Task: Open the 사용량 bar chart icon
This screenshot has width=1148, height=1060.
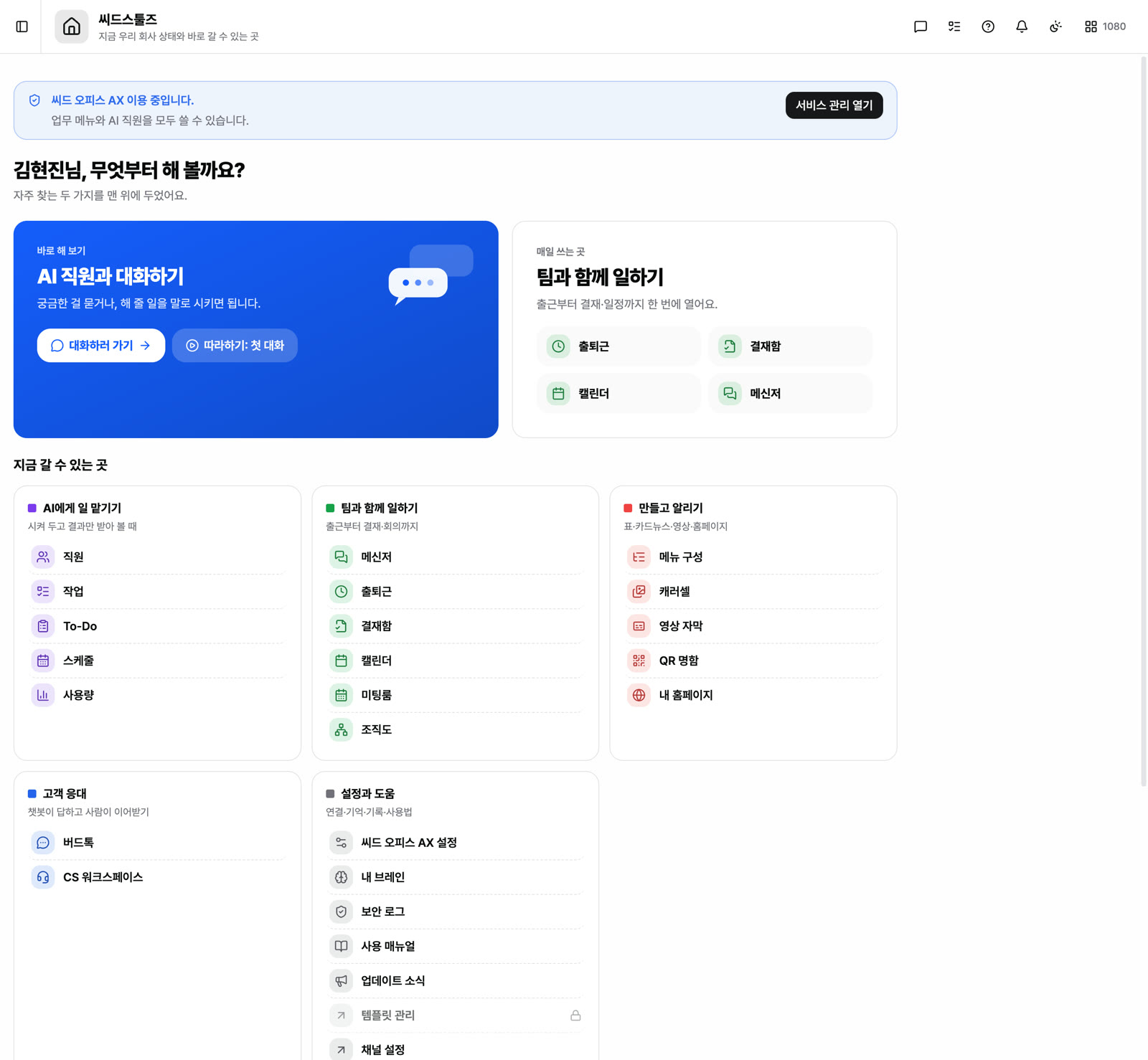Action: [x=43, y=695]
